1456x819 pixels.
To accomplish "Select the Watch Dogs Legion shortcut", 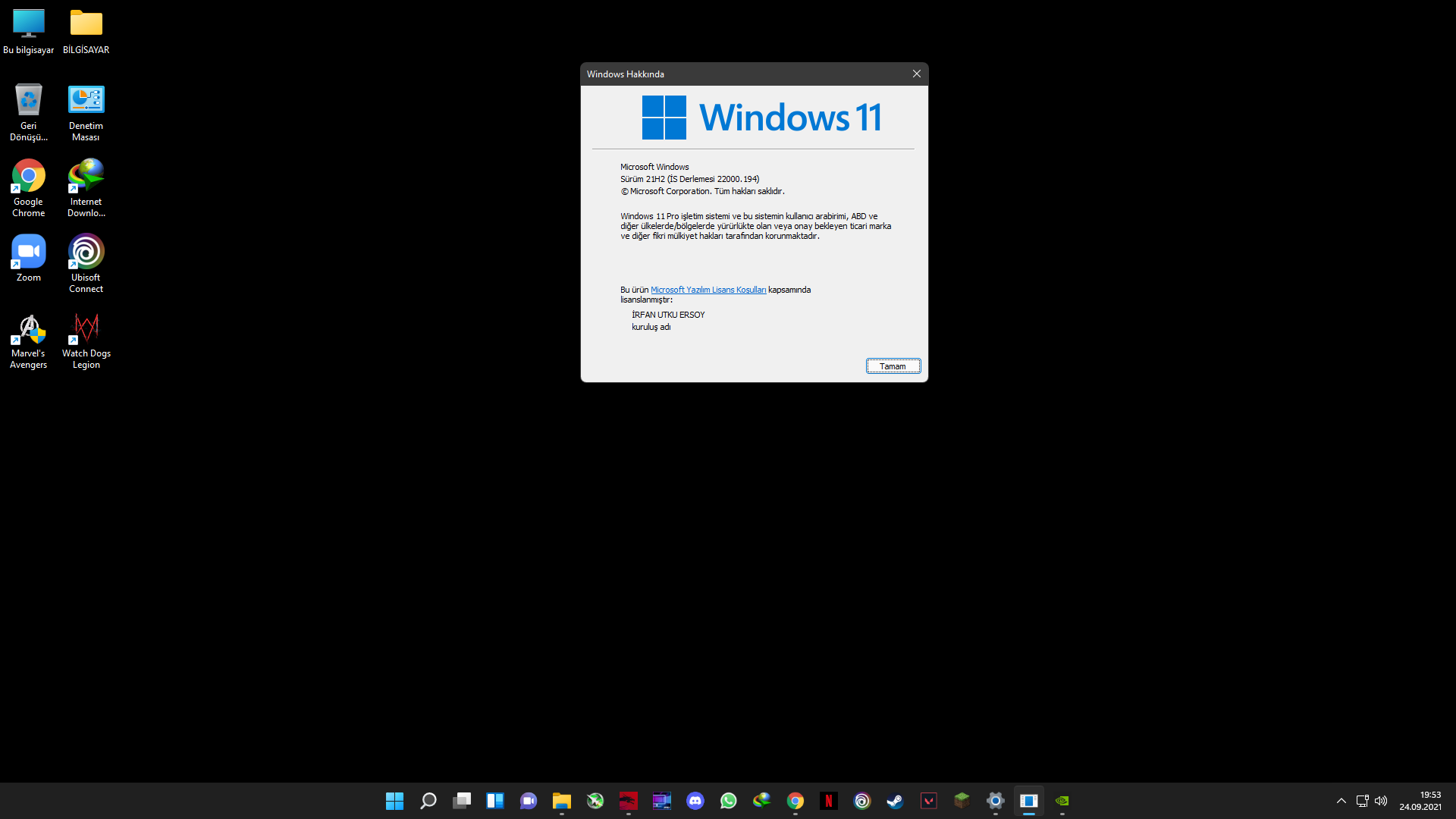I will click(86, 339).
